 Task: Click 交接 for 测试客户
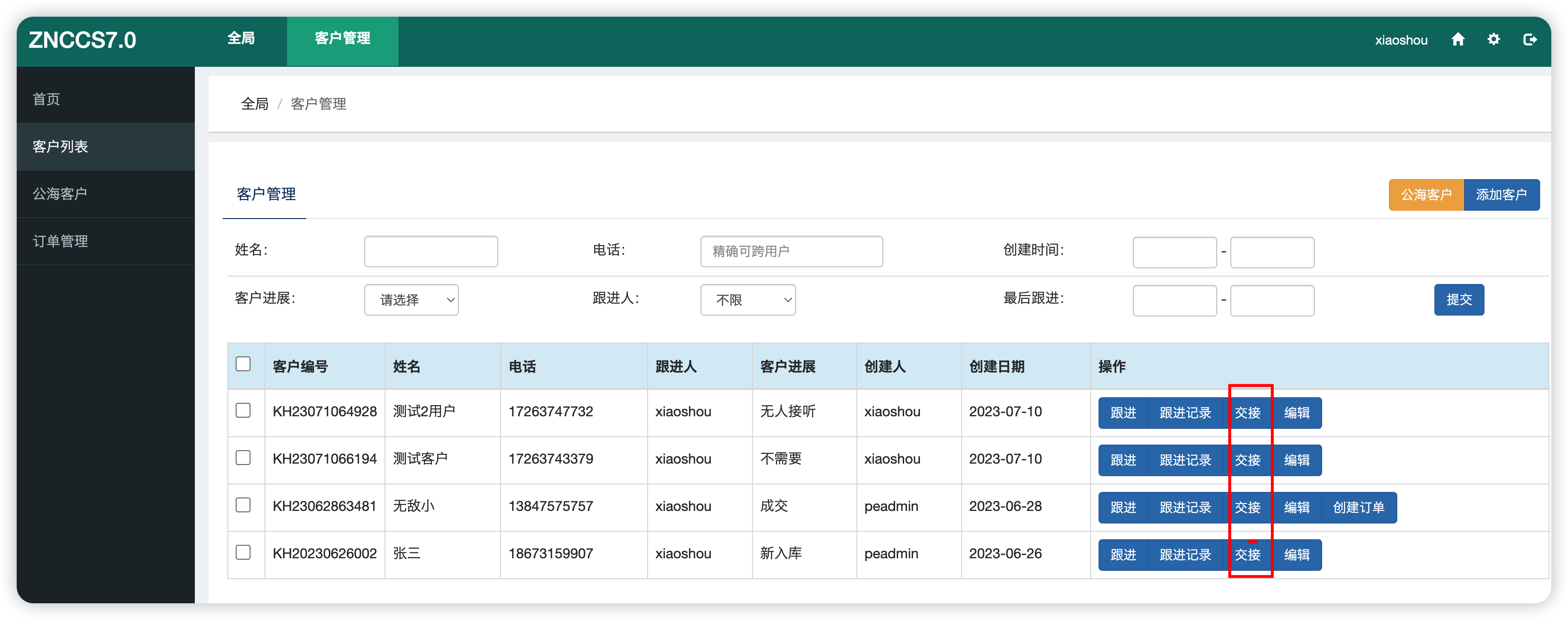pyautogui.click(x=1247, y=460)
